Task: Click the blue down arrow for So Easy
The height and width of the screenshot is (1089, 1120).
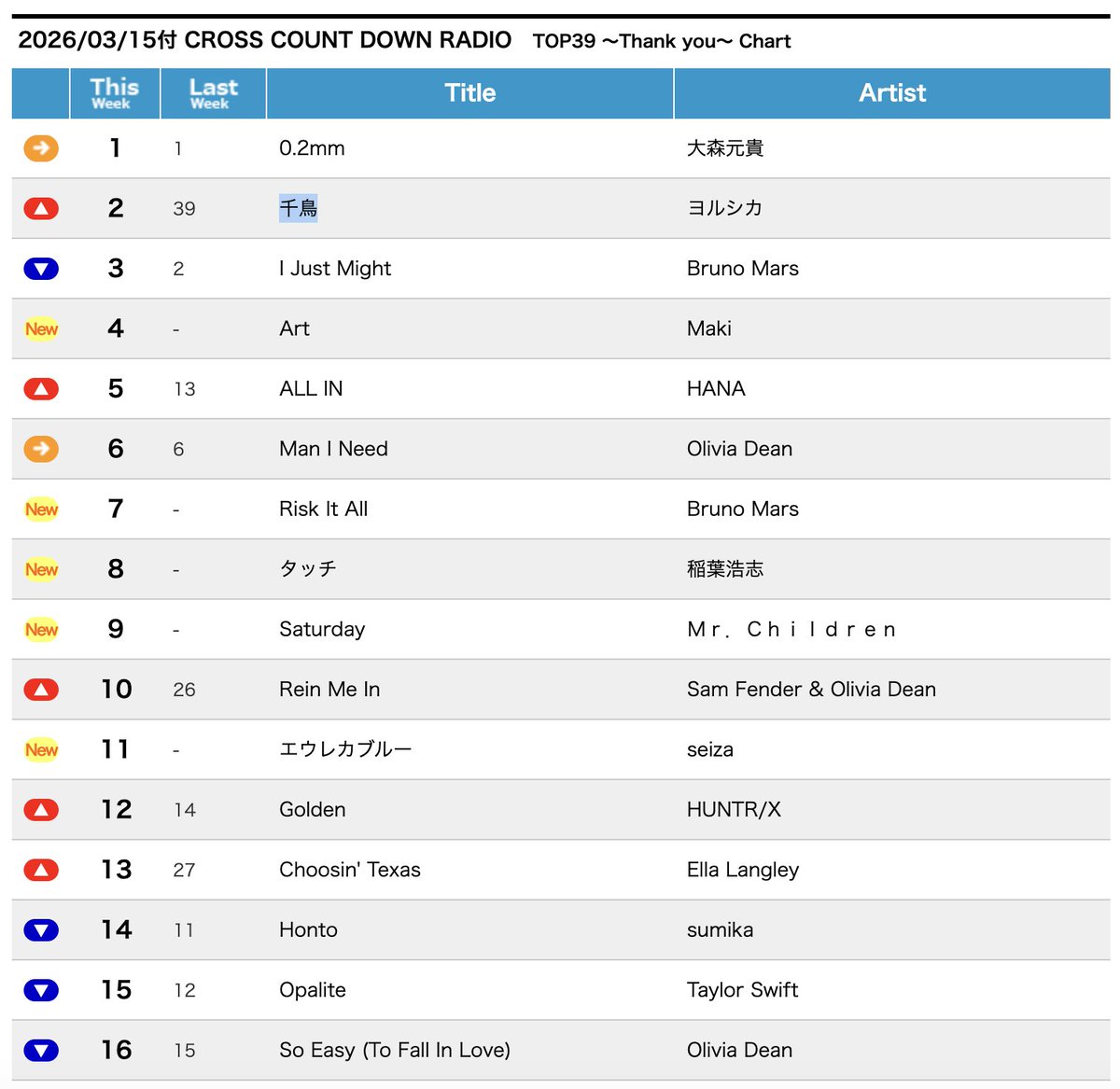Action: pyautogui.click(x=41, y=1051)
